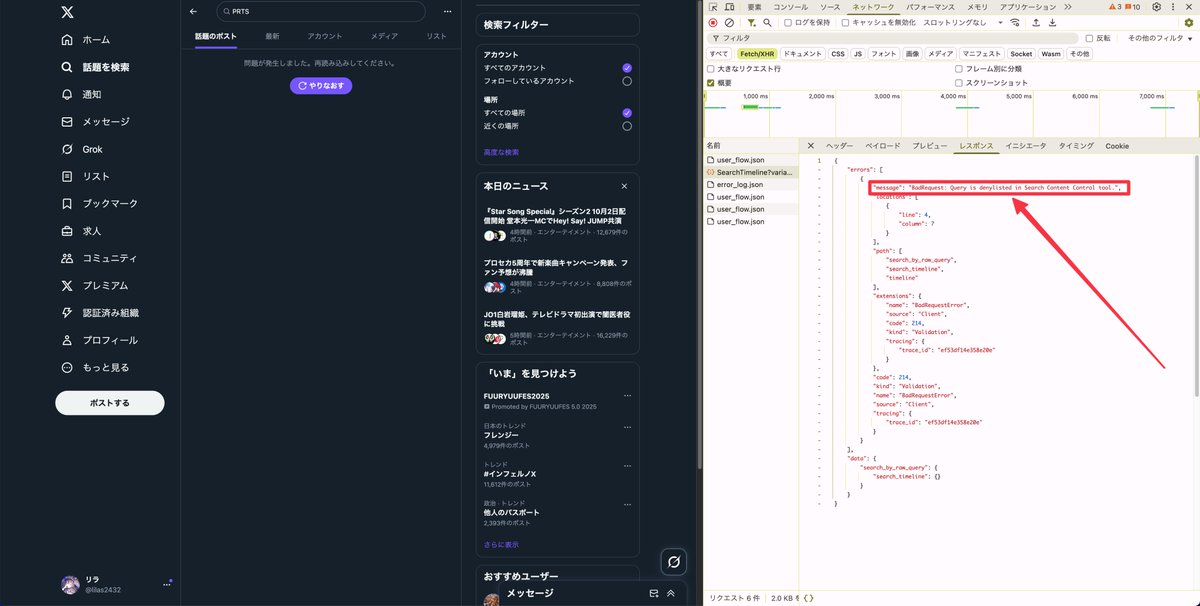Check the 大きなリクエスト行 checkbox

click(711, 69)
